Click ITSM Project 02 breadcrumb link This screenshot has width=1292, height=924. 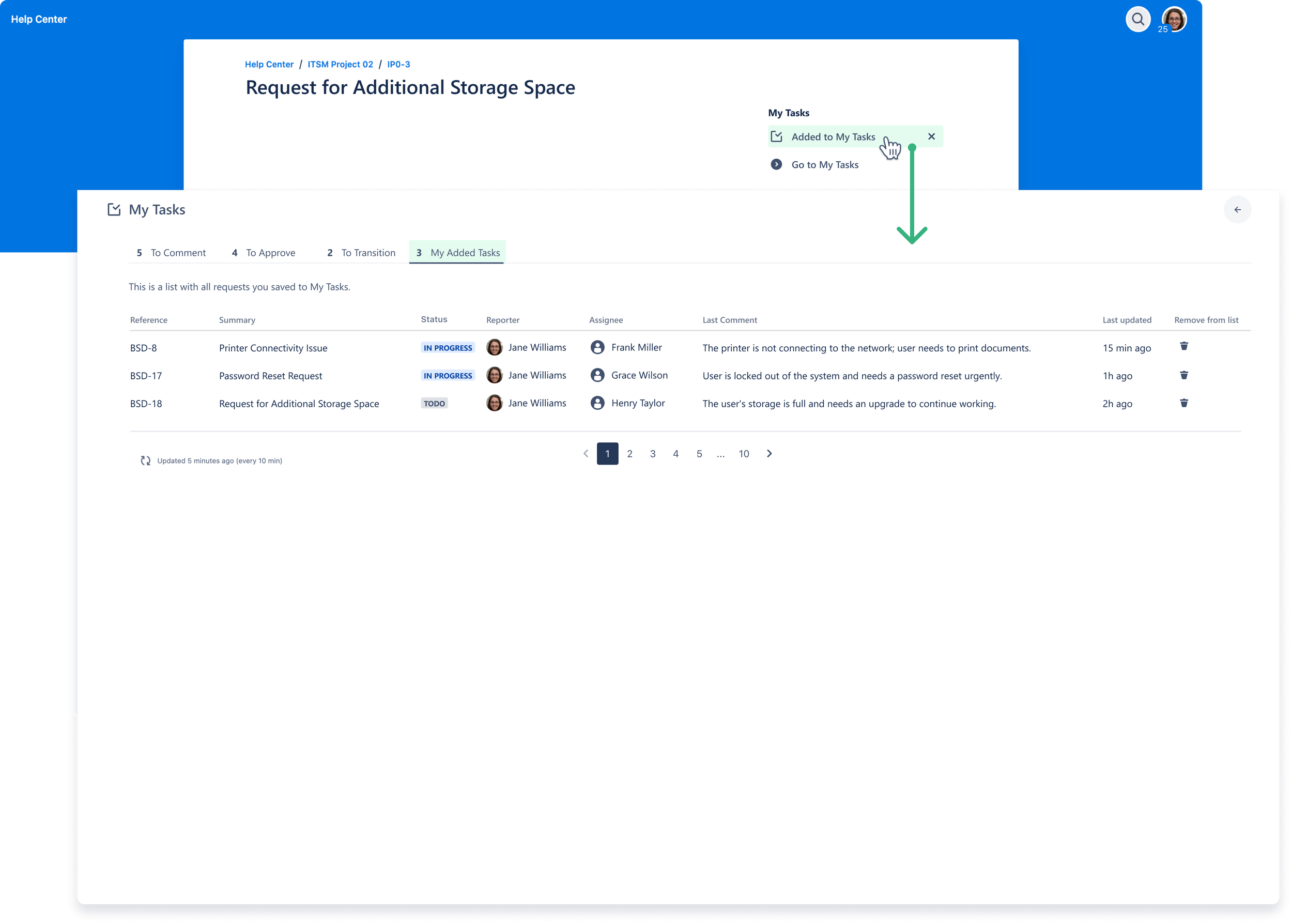[340, 64]
